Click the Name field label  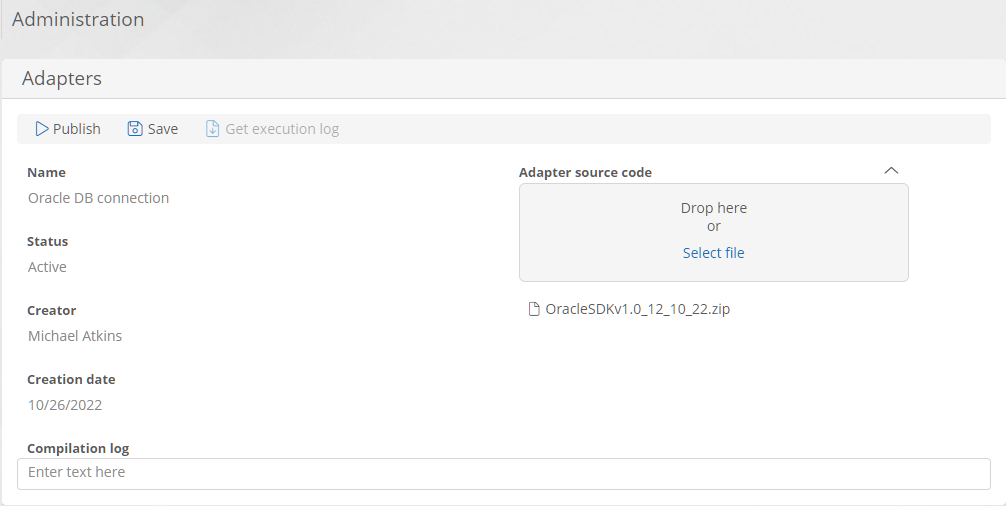(x=46, y=173)
